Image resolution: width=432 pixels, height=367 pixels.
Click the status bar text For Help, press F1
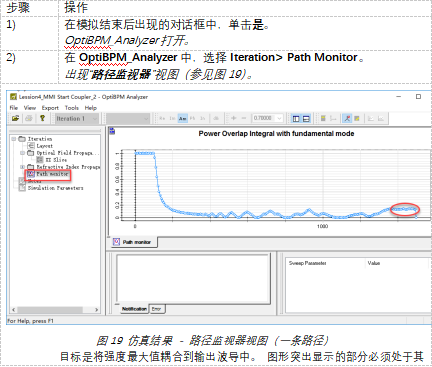30,321
